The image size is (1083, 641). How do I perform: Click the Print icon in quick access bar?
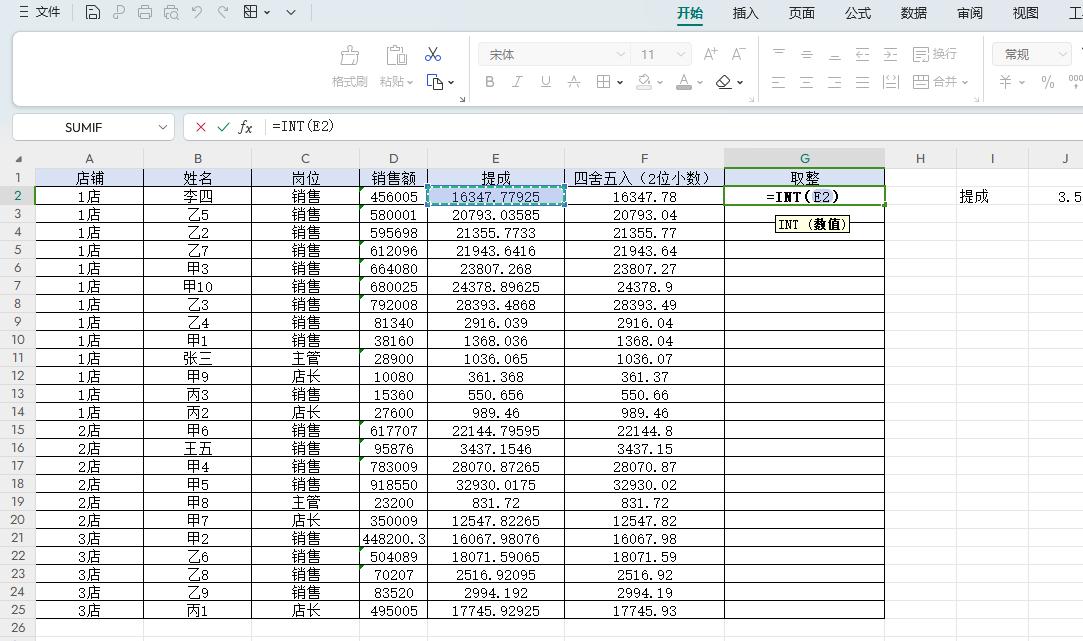pos(144,12)
